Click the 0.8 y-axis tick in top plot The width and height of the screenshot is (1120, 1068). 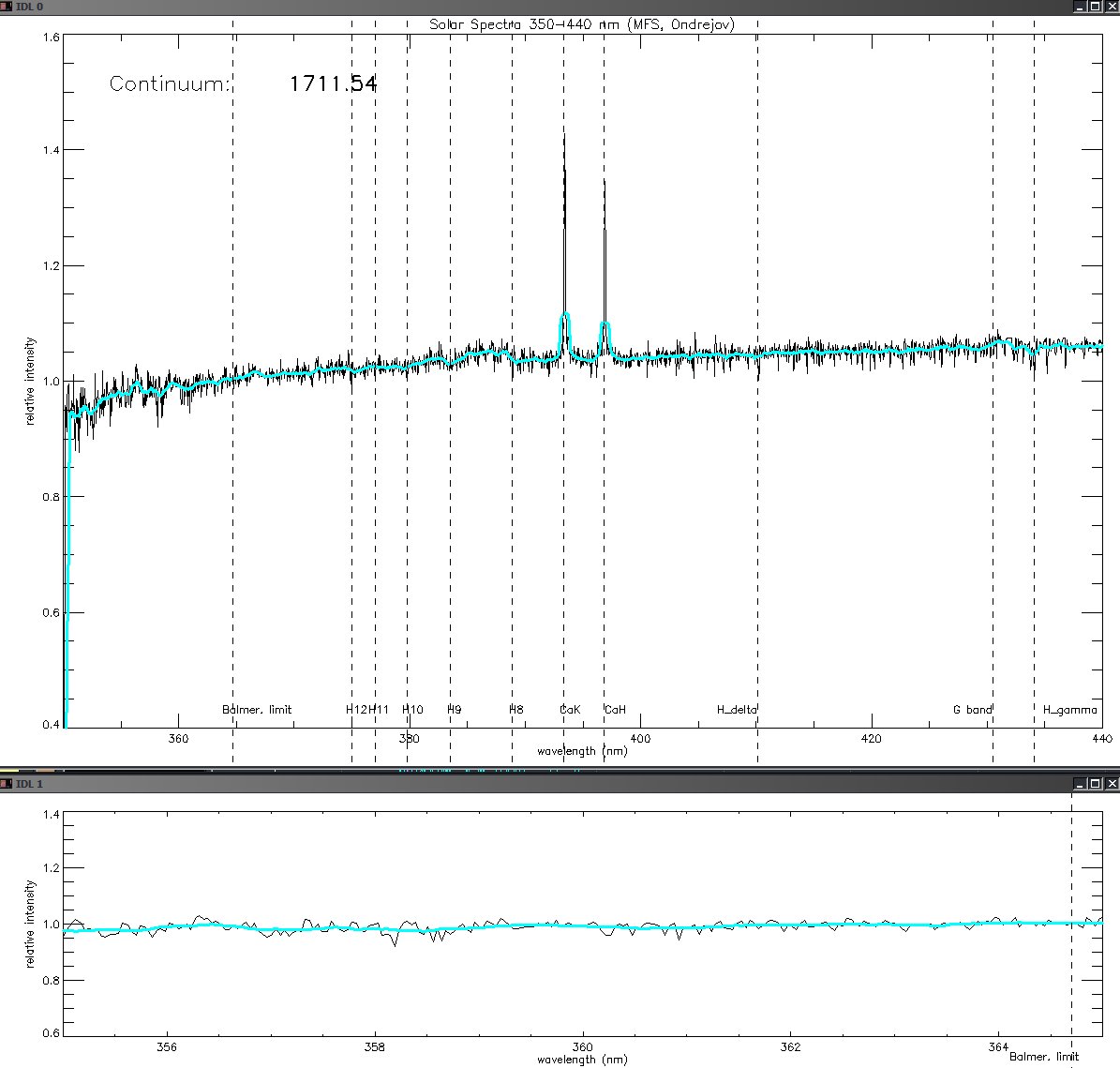[x=52, y=497]
